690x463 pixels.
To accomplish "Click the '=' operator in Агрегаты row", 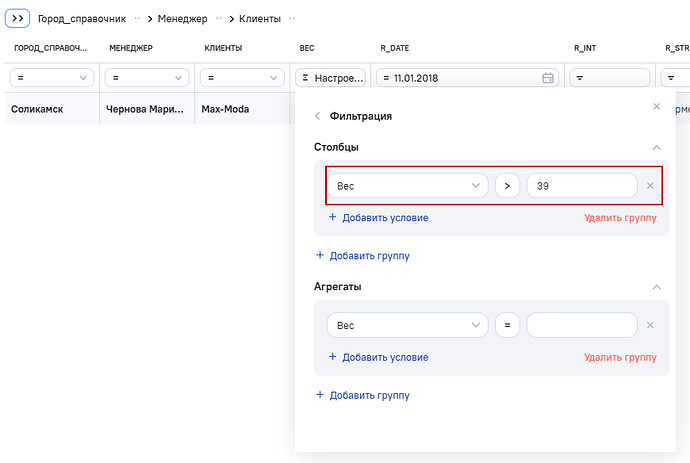I will click(507, 325).
